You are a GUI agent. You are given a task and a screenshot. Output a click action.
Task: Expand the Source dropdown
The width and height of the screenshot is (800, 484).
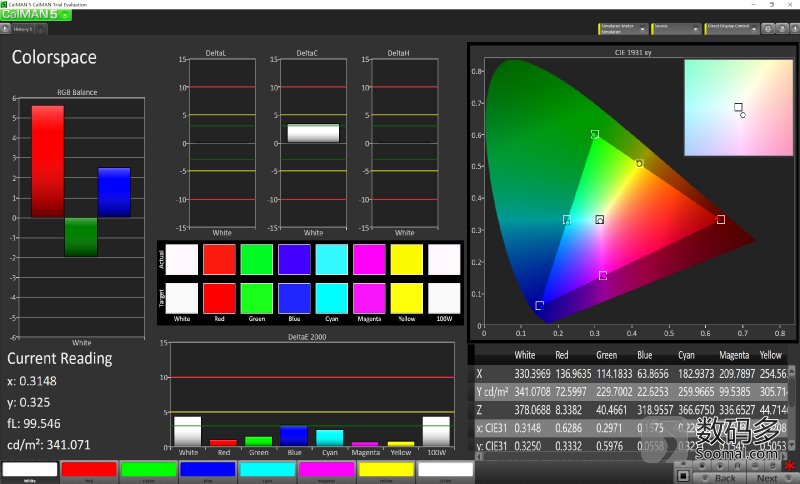click(675, 29)
